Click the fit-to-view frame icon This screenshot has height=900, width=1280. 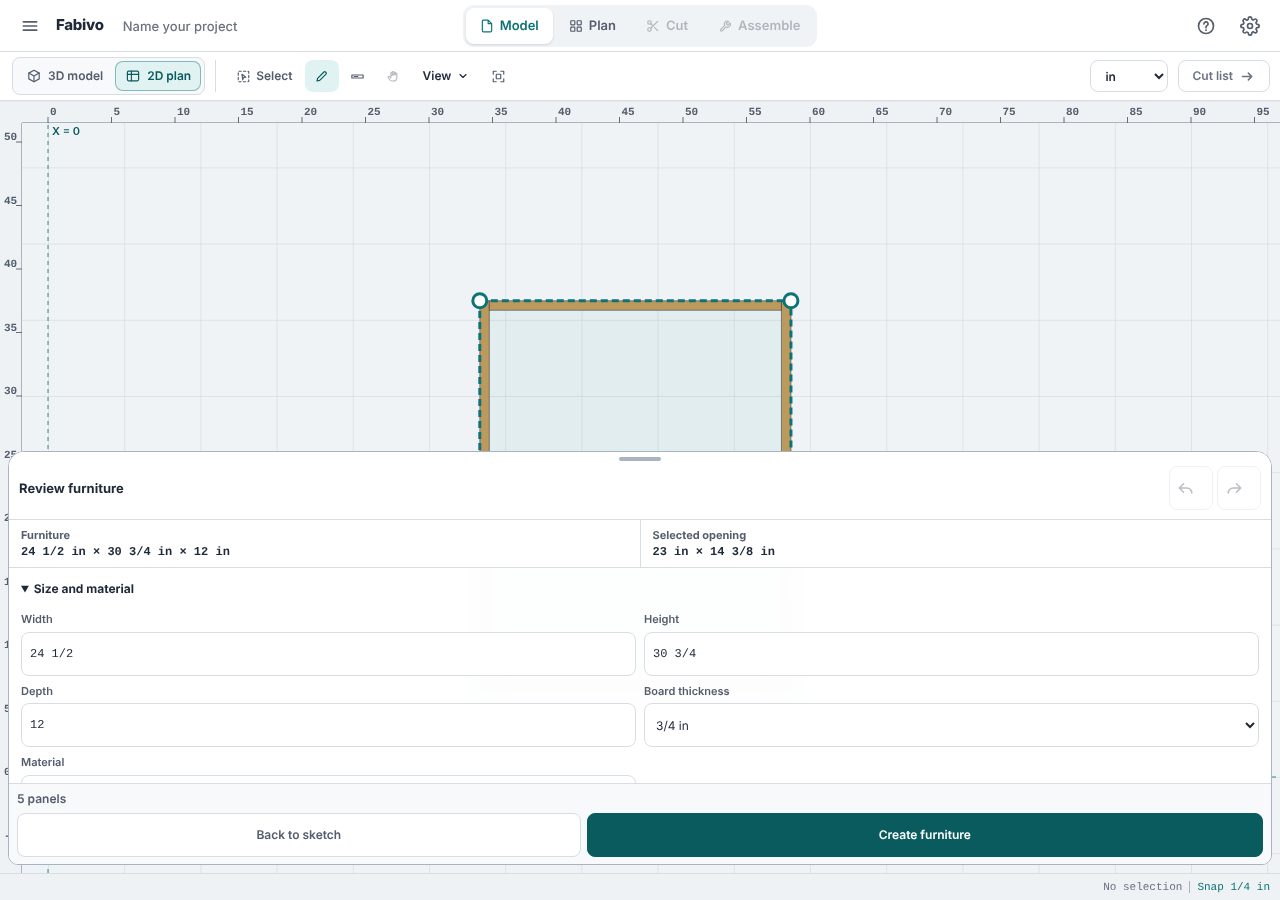tap(499, 76)
